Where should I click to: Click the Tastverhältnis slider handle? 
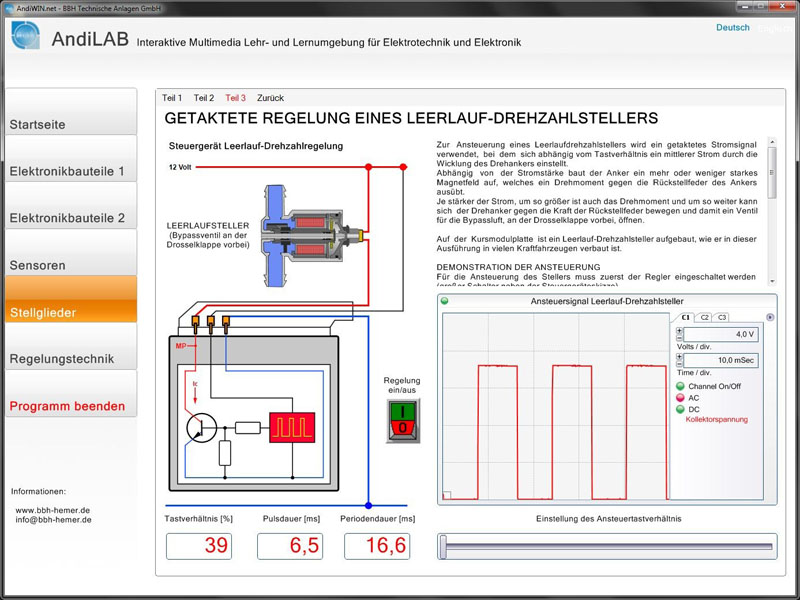tap(443, 546)
